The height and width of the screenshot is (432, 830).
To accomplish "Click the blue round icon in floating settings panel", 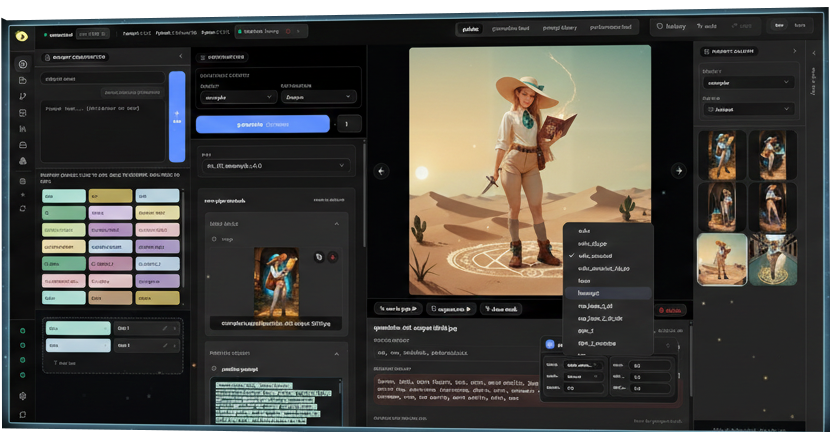I will [550, 344].
